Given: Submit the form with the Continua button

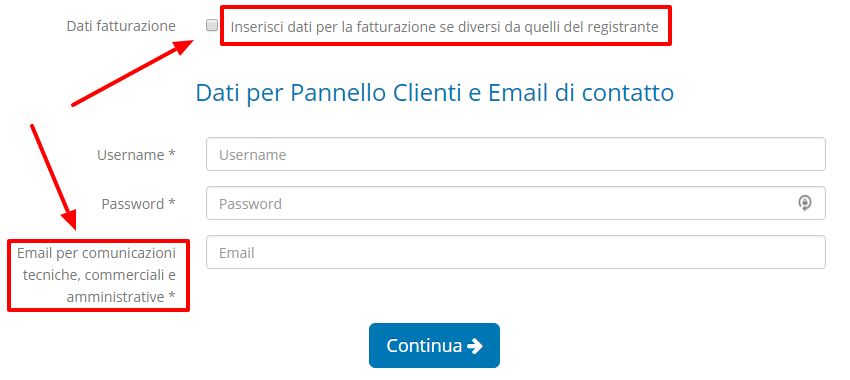Looking at the screenshot, I should 434,345.
